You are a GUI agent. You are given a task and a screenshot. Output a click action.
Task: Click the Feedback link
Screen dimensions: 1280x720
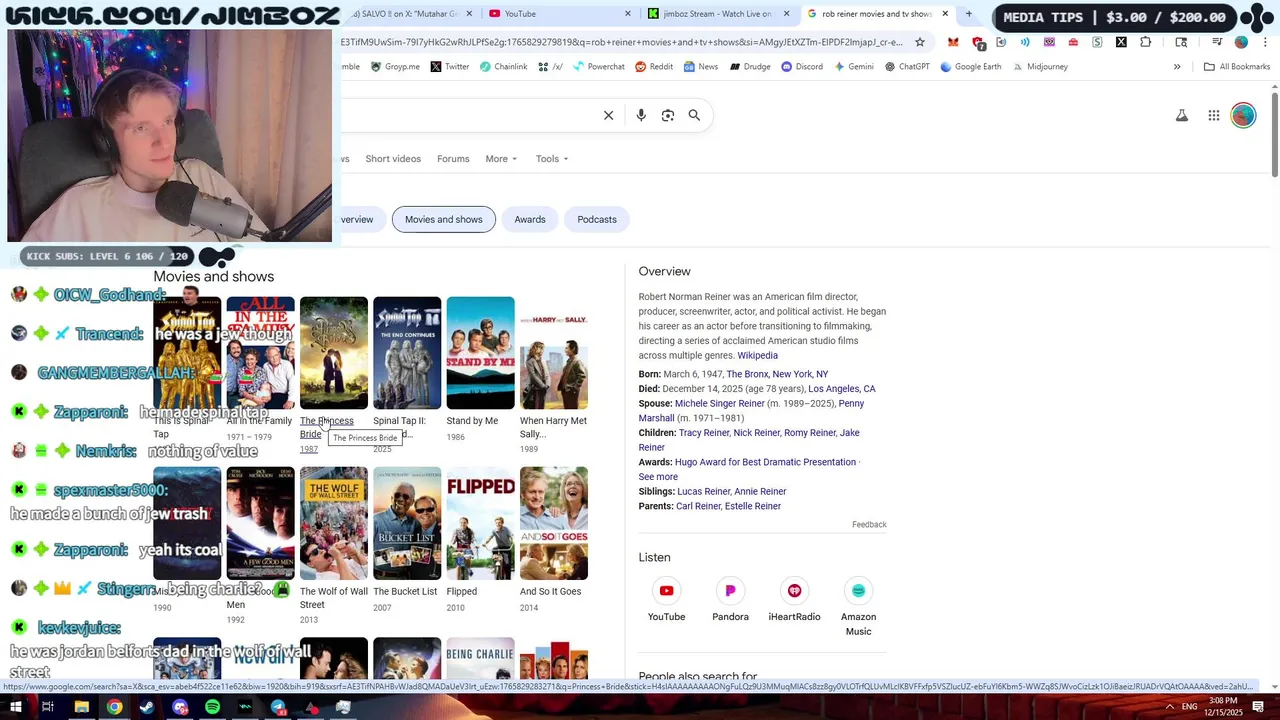(x=869, y=525)
